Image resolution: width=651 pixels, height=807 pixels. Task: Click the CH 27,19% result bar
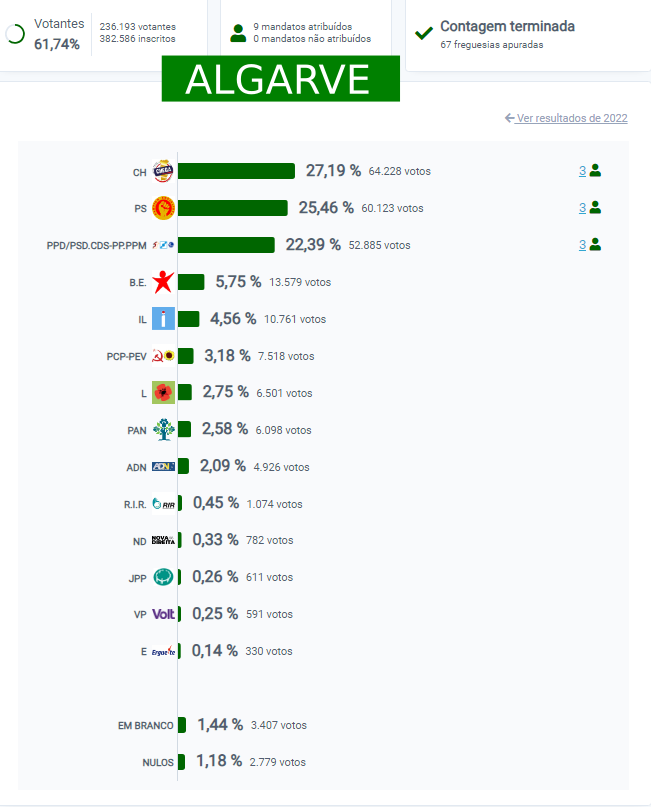pos(236,171)
